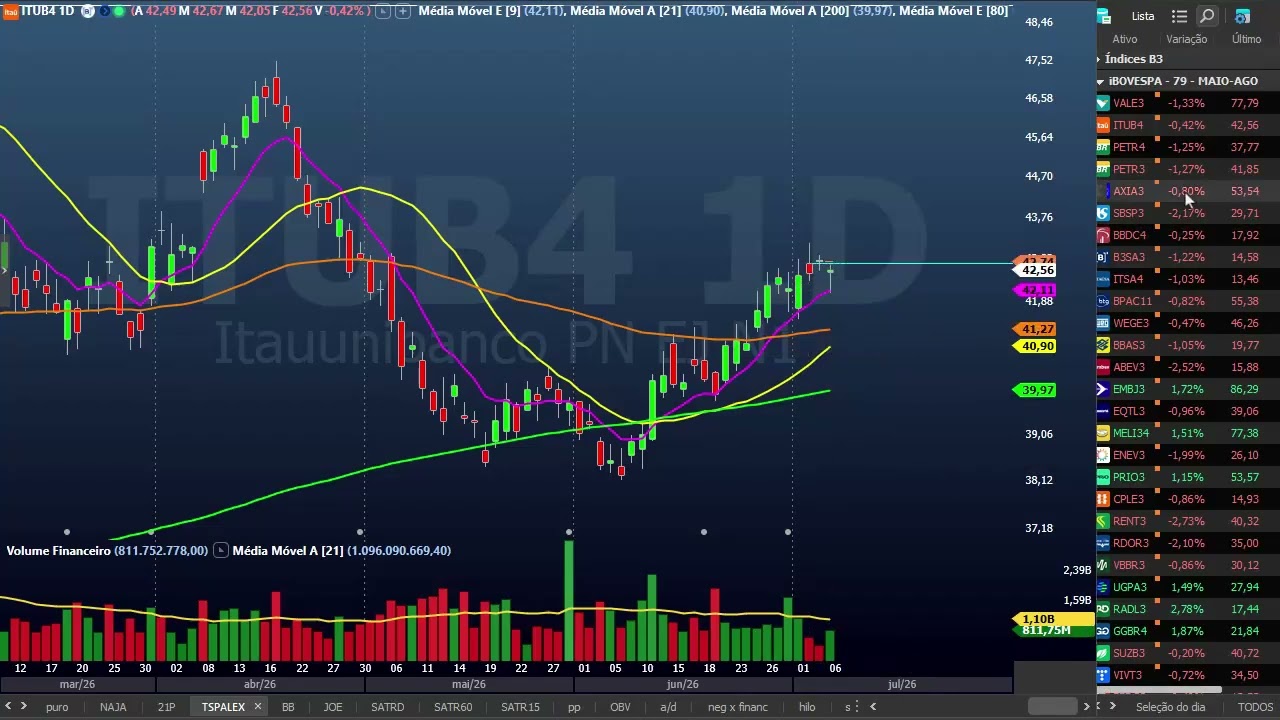Select the Seleção do dia list tab
Screen dimensions: 1280x720
point(1171,707)
